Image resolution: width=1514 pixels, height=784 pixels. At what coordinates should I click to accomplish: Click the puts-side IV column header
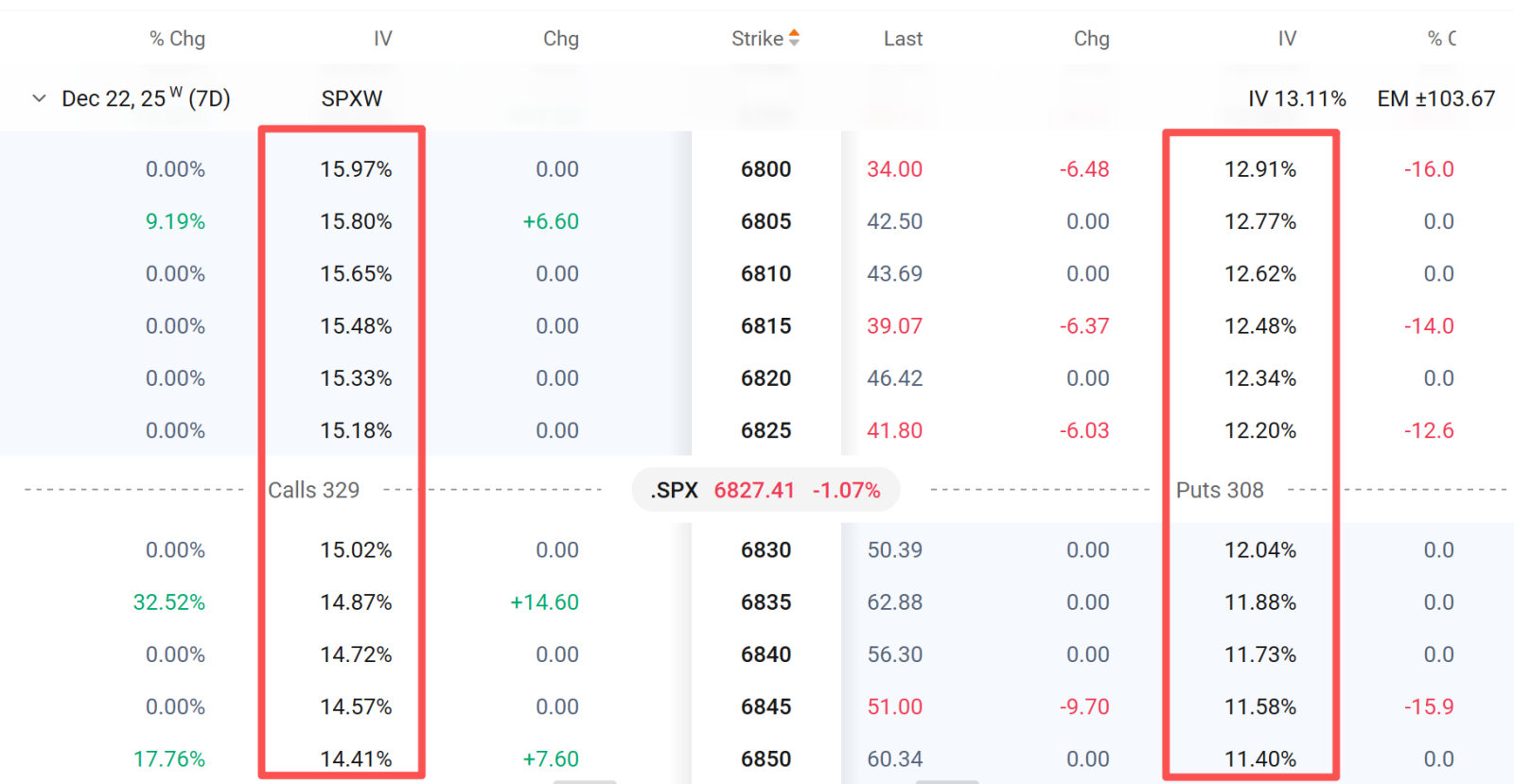click(x=1287, y=39)
